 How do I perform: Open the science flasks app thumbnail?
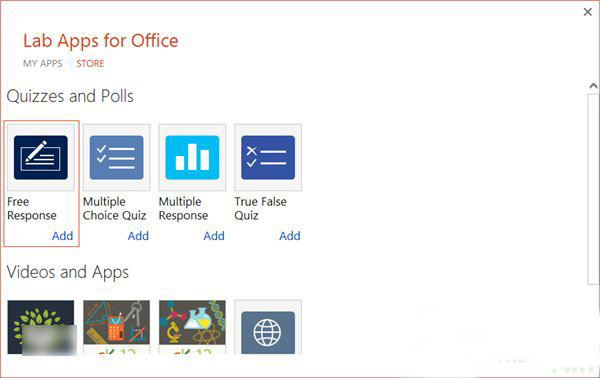[192, 327]
